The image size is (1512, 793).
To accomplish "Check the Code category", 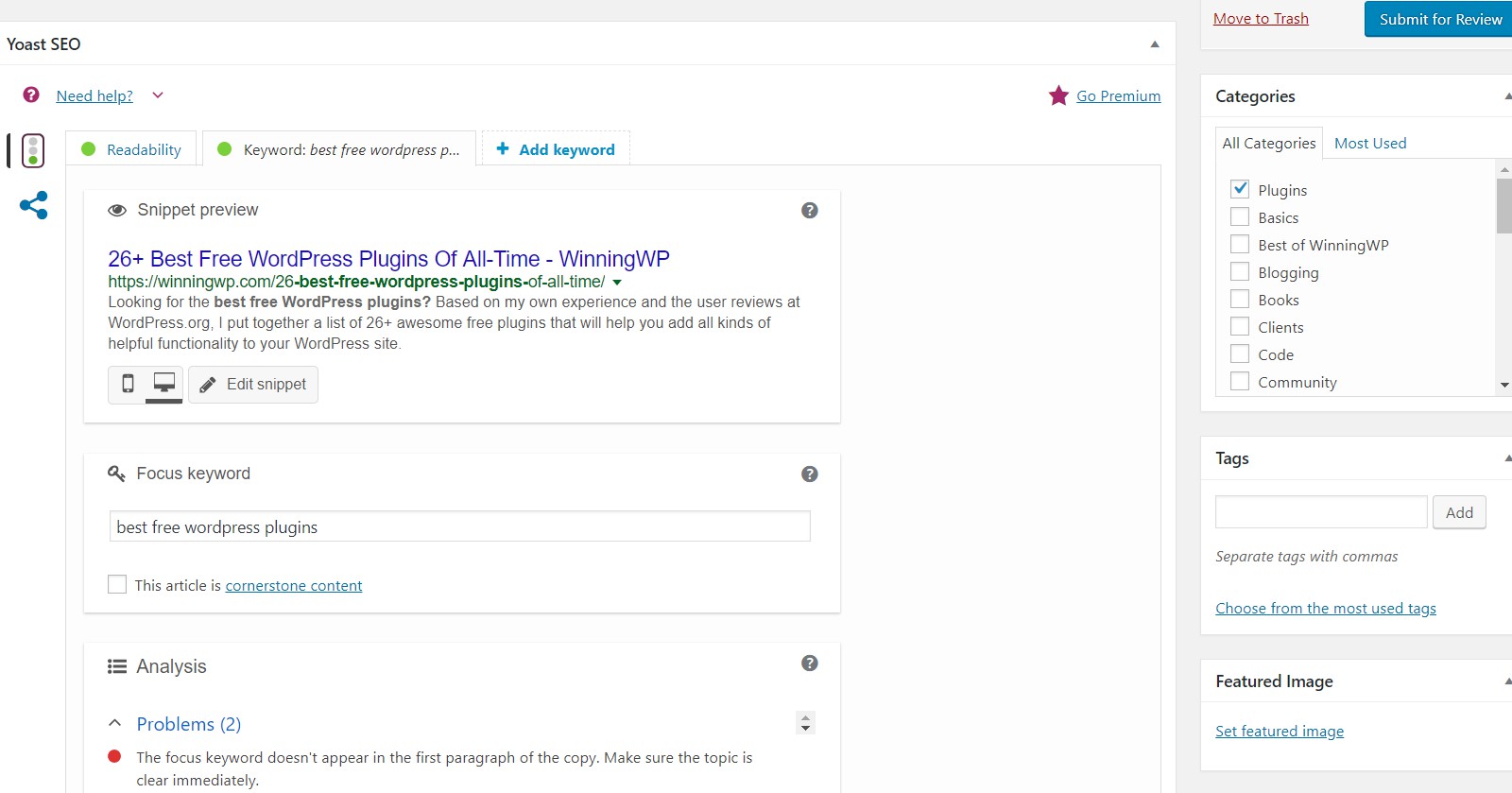I will [1240, 353].
